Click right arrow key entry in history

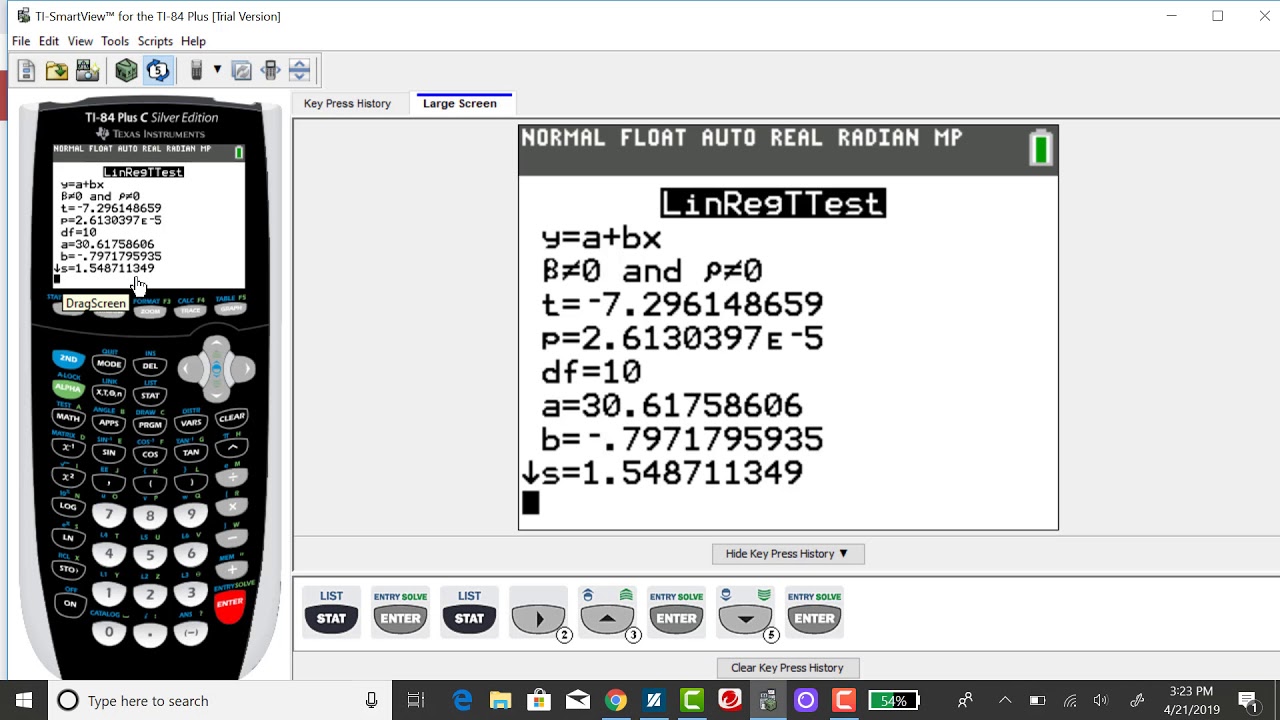tap(539, 613)
